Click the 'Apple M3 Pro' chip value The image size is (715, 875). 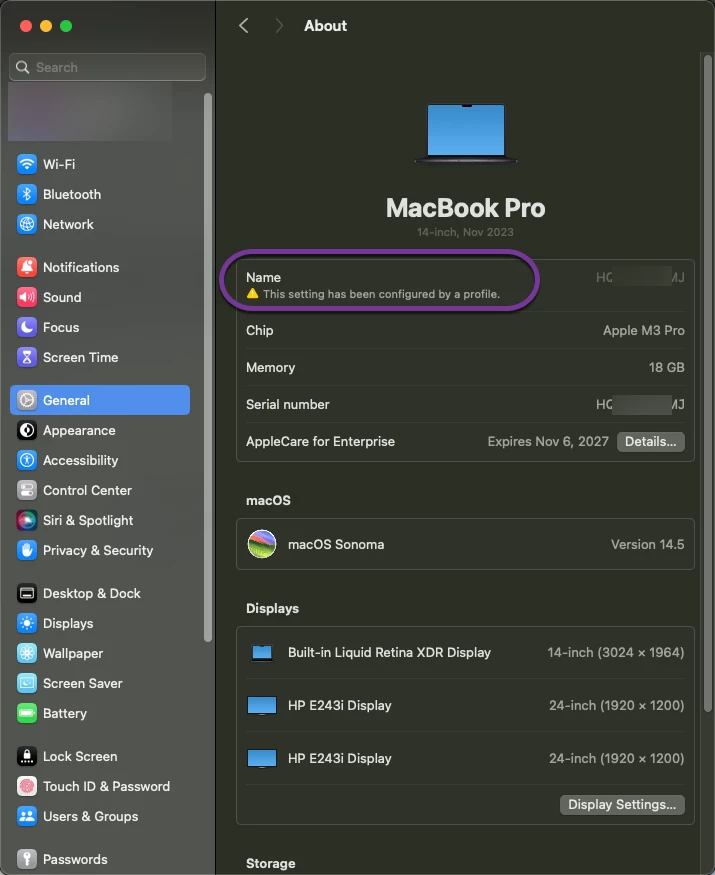644,330
